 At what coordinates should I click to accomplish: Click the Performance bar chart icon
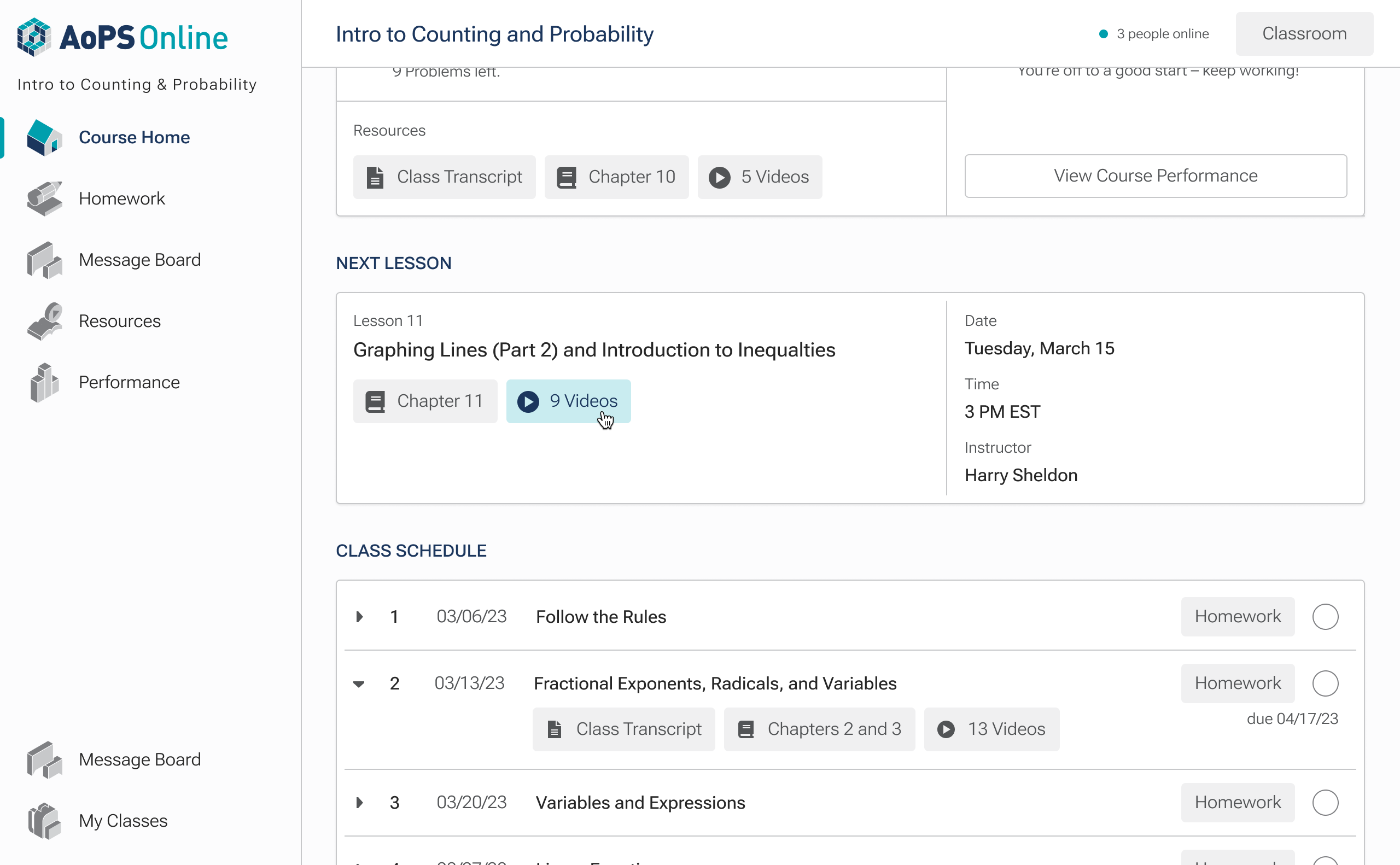[x=44, y=382]
